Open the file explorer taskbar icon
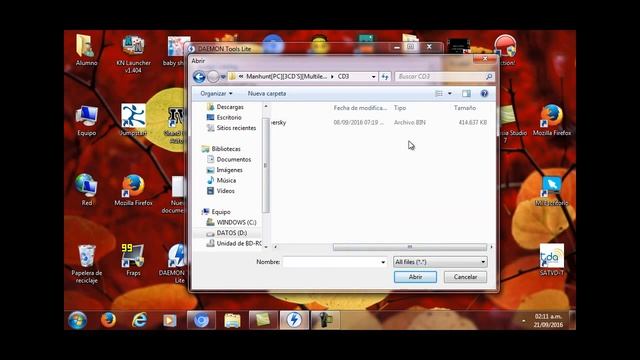The height and width of the screenshot is (360, 640). (232, 320)
